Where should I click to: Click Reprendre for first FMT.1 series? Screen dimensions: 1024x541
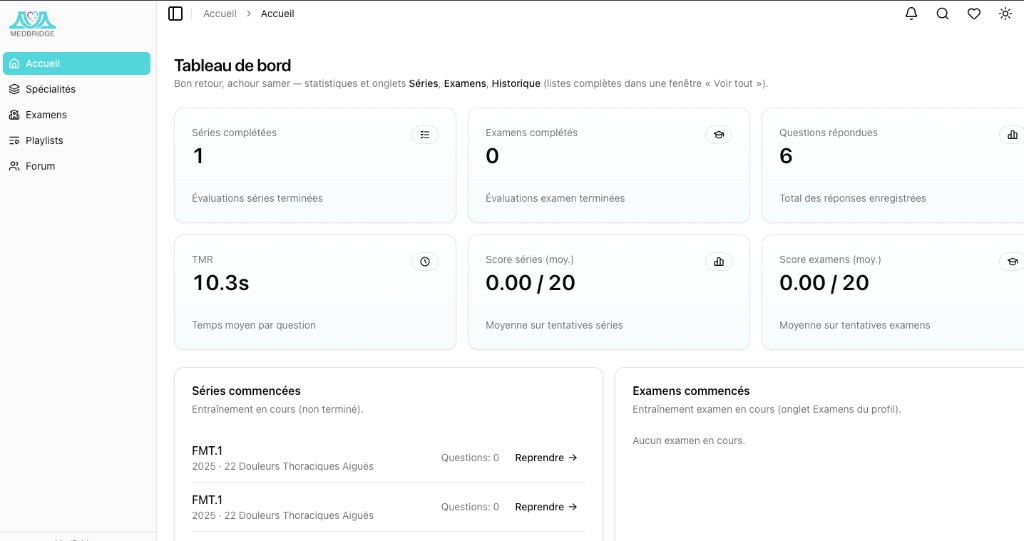[546, 457]
